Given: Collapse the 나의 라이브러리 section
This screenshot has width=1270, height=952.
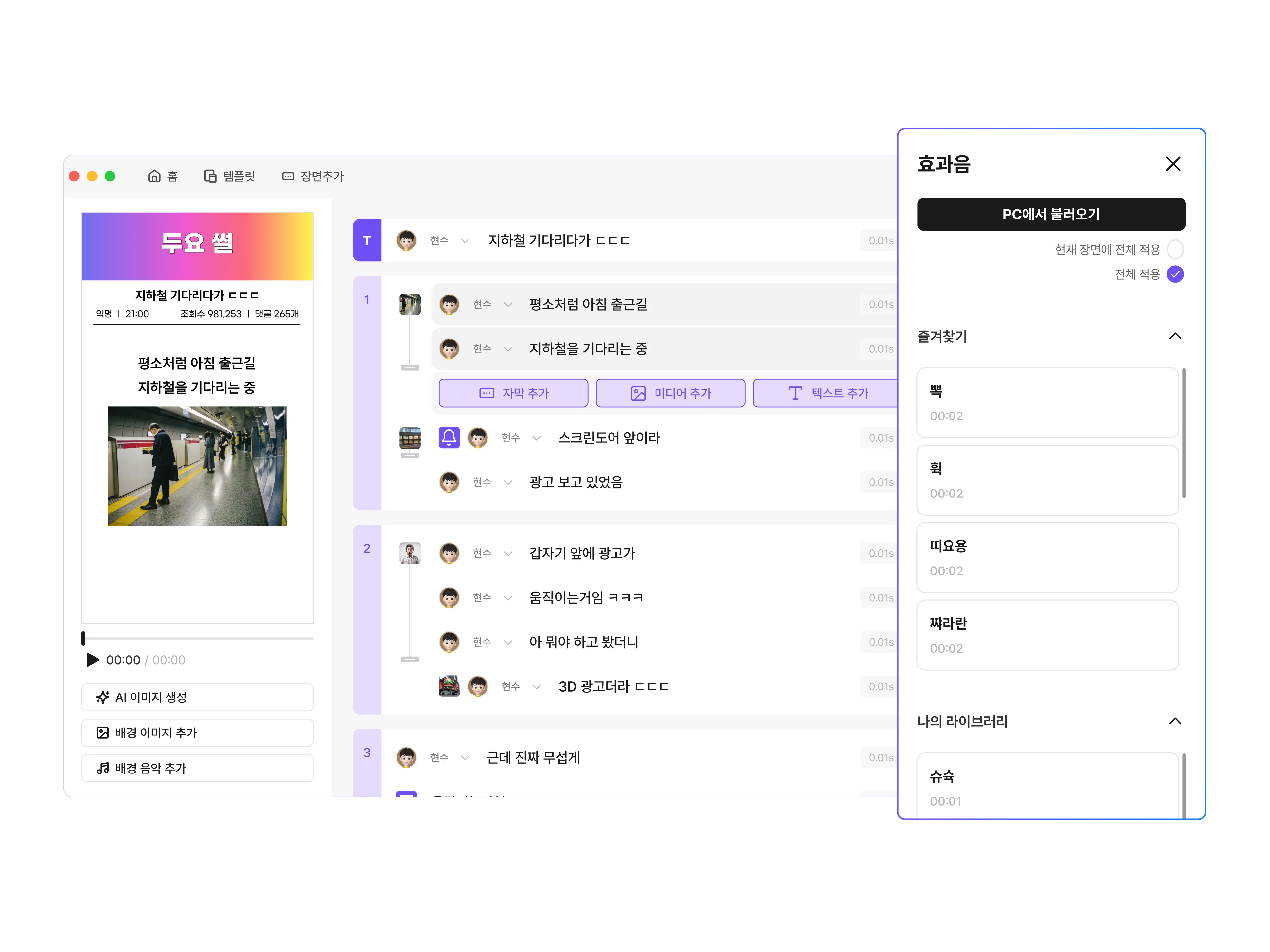Looking at the screenshot, I should pos(1175,721).
